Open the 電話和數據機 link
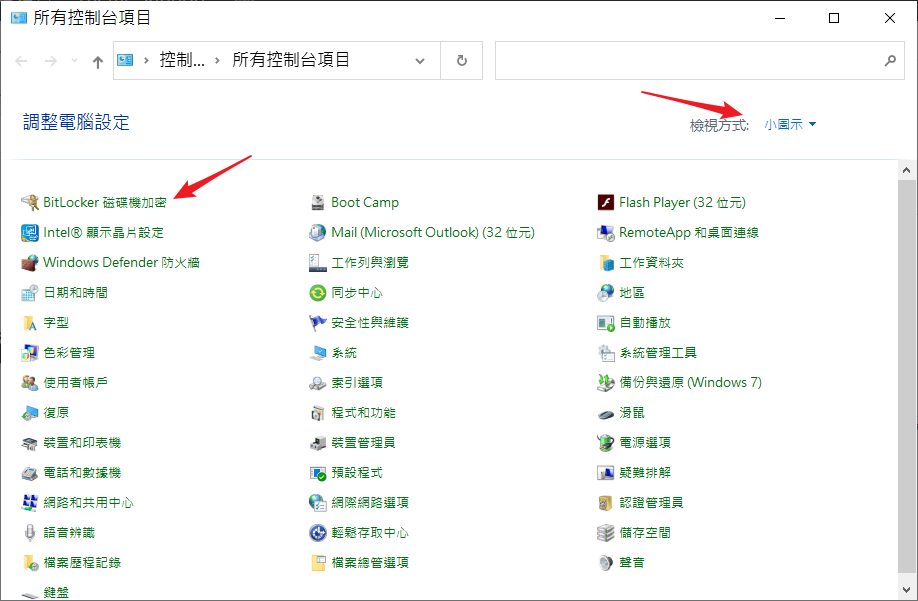Viewport: 918px width, 601px height. pos(82,472)
